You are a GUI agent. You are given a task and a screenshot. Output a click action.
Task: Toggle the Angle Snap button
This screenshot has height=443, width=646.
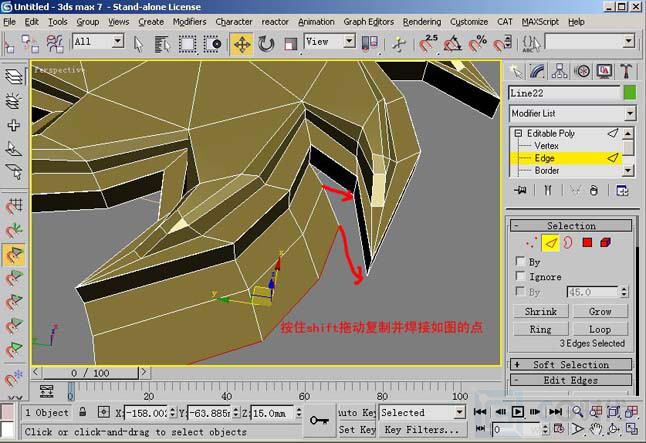click(x=453, y=44)
